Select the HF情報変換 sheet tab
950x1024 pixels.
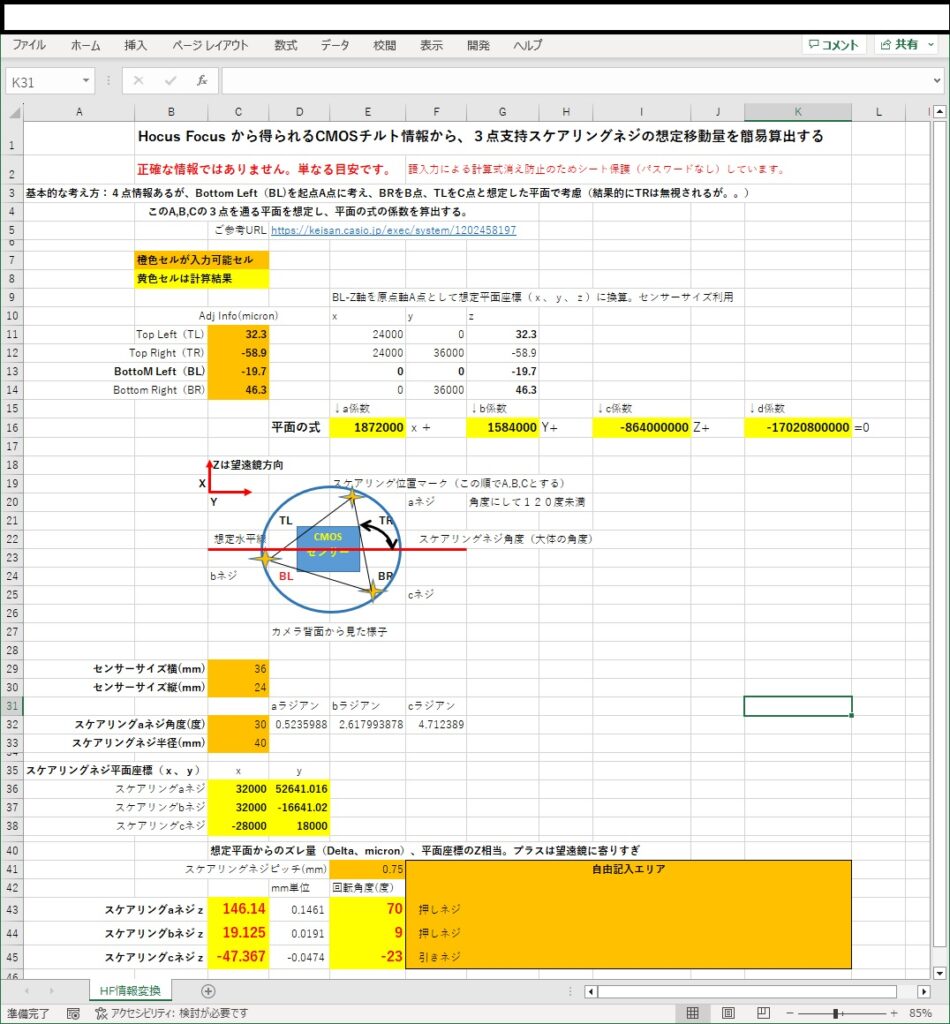pos(130,991)
